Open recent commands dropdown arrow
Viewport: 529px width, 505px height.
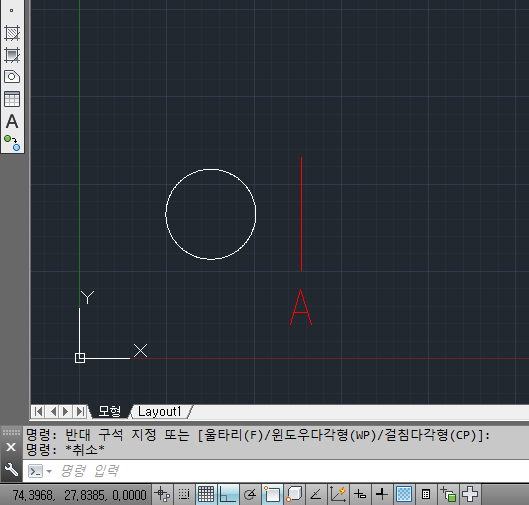[x=49, y=471]
